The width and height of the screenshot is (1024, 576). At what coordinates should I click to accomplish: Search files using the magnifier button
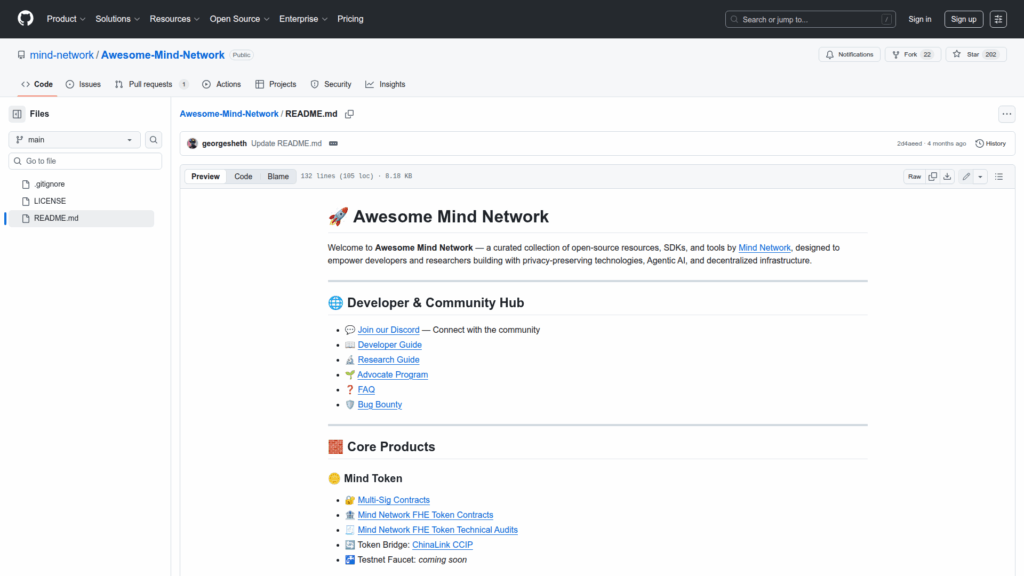coord(153,140)
